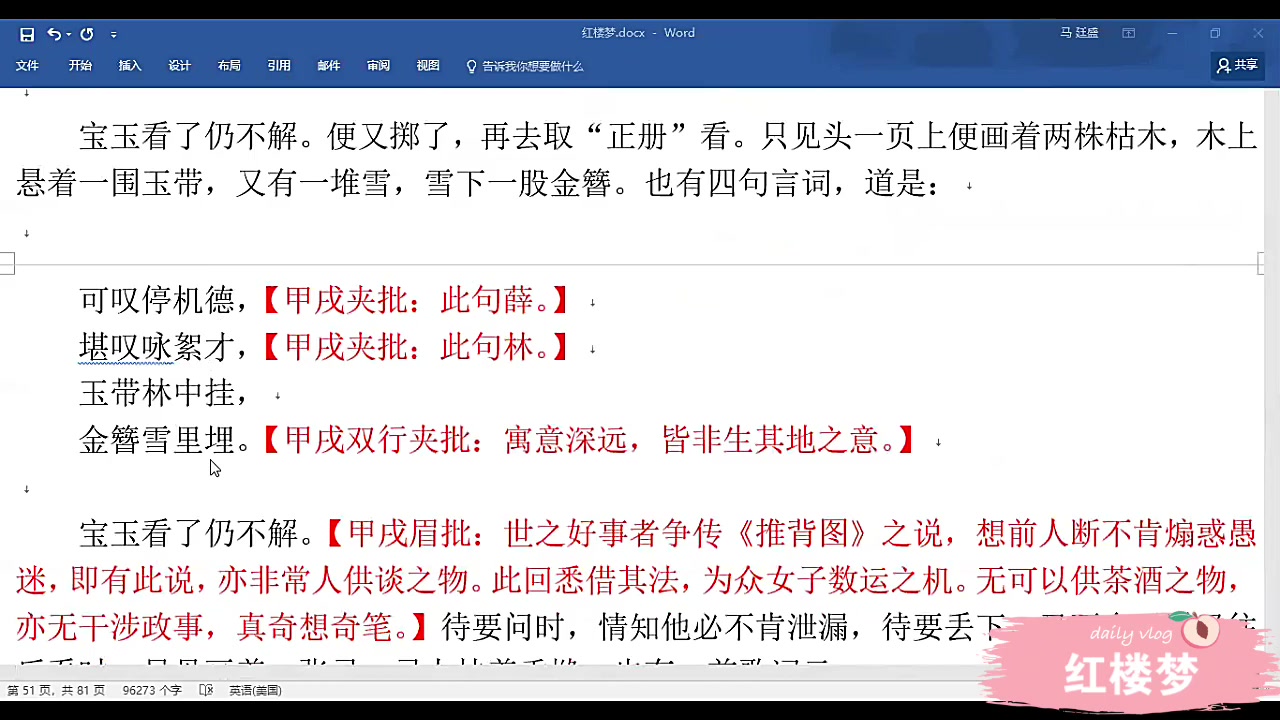Click the page count 第51页,共81页

pos(56,690)
